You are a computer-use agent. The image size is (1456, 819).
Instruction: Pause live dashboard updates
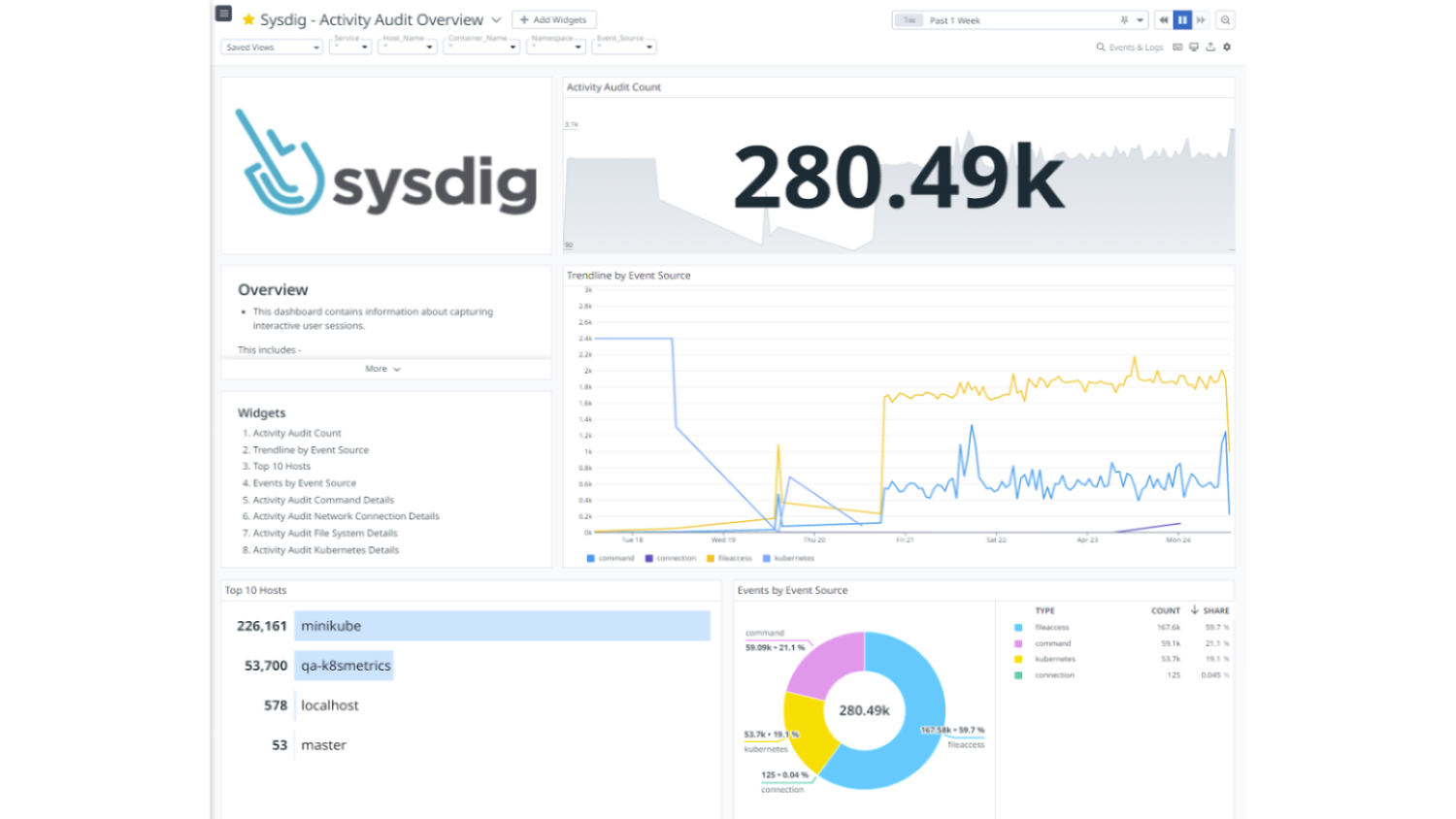click(1182, 19)
